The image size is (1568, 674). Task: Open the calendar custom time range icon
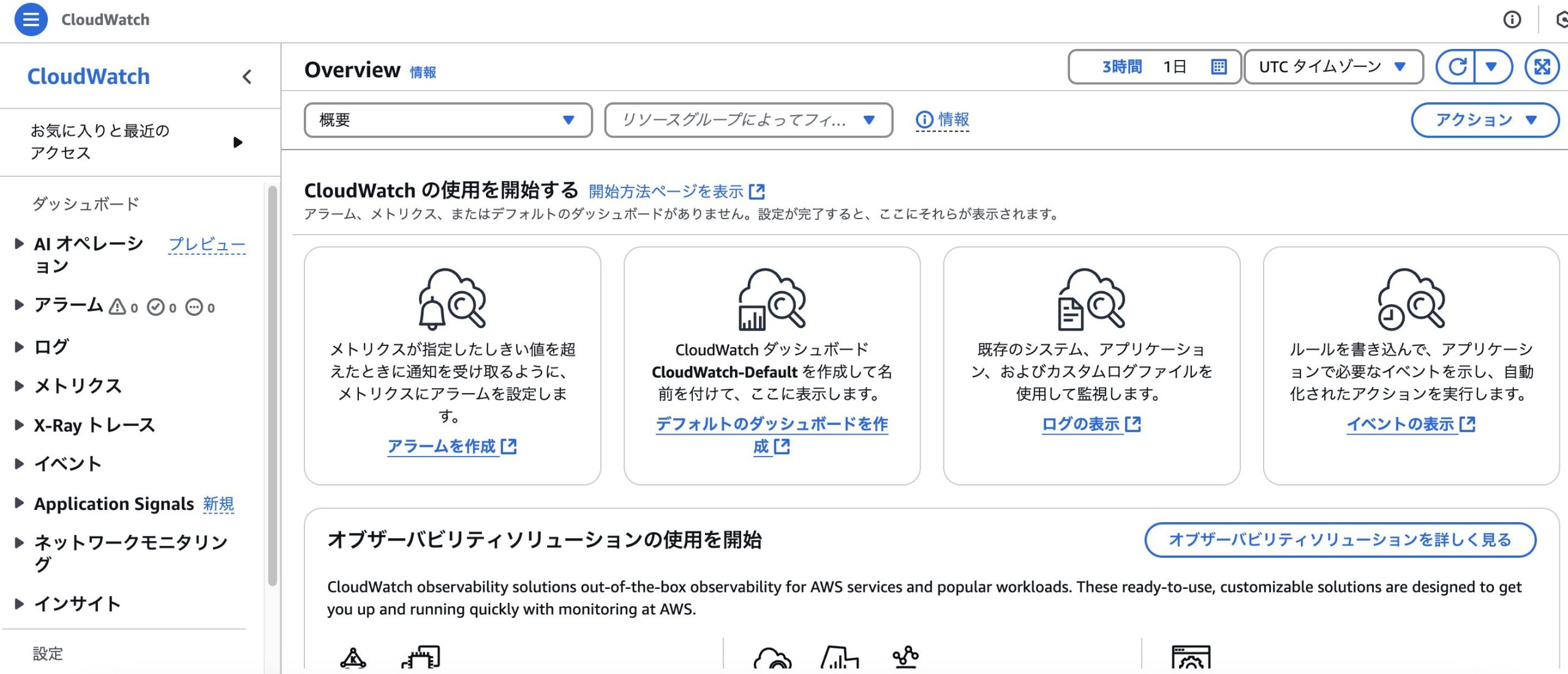tap(1219, 67)
